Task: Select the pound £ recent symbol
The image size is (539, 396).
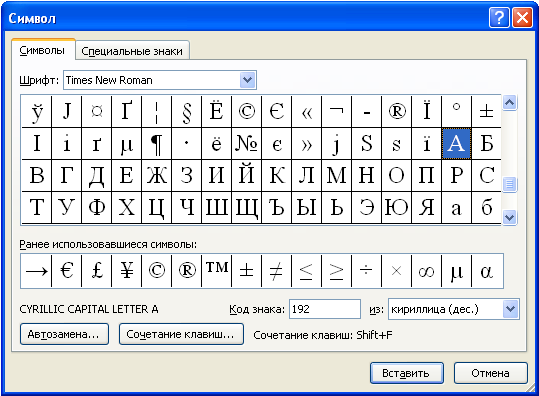Action: coord(97,271)
